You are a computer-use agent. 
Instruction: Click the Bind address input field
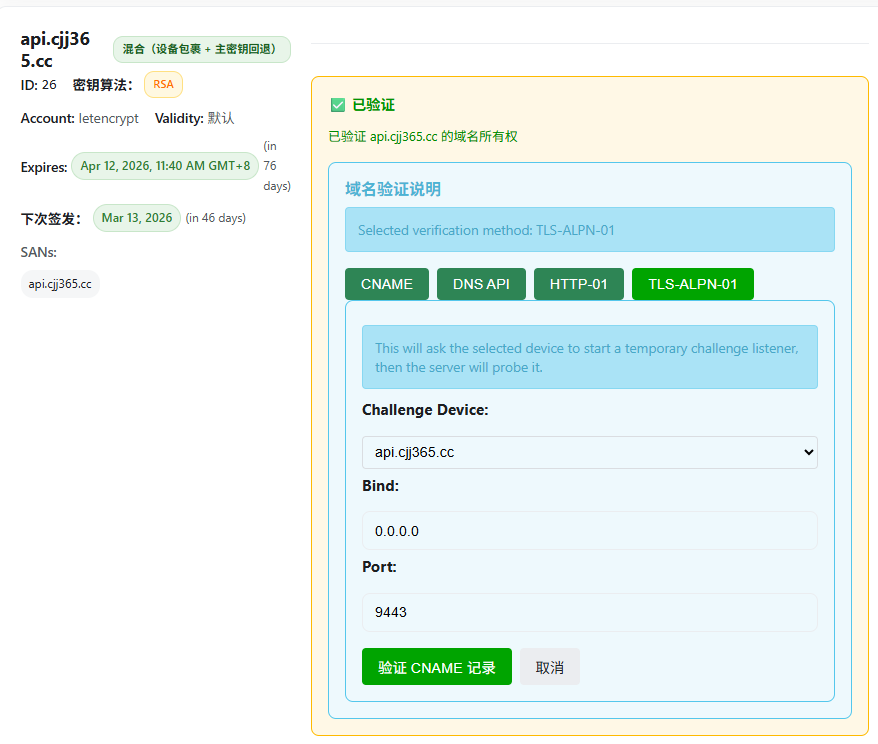[589, 531]
